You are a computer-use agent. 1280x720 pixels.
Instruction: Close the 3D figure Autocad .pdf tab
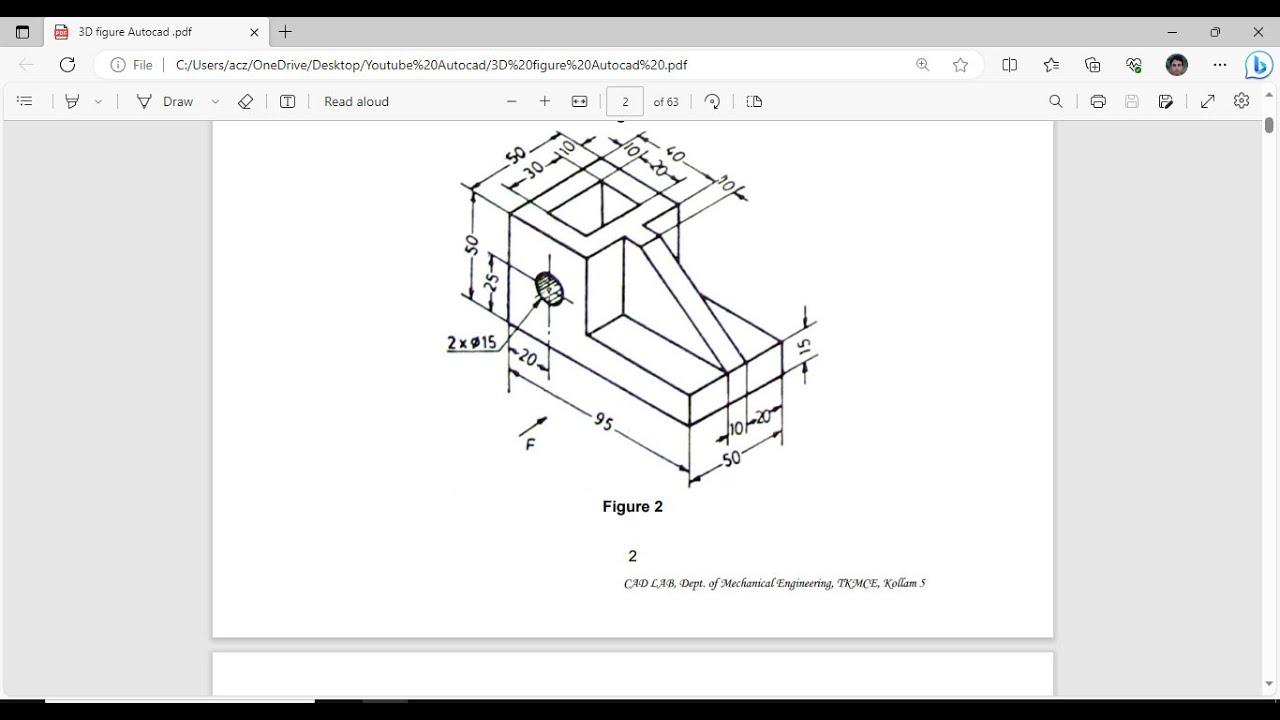coord(254,32)
